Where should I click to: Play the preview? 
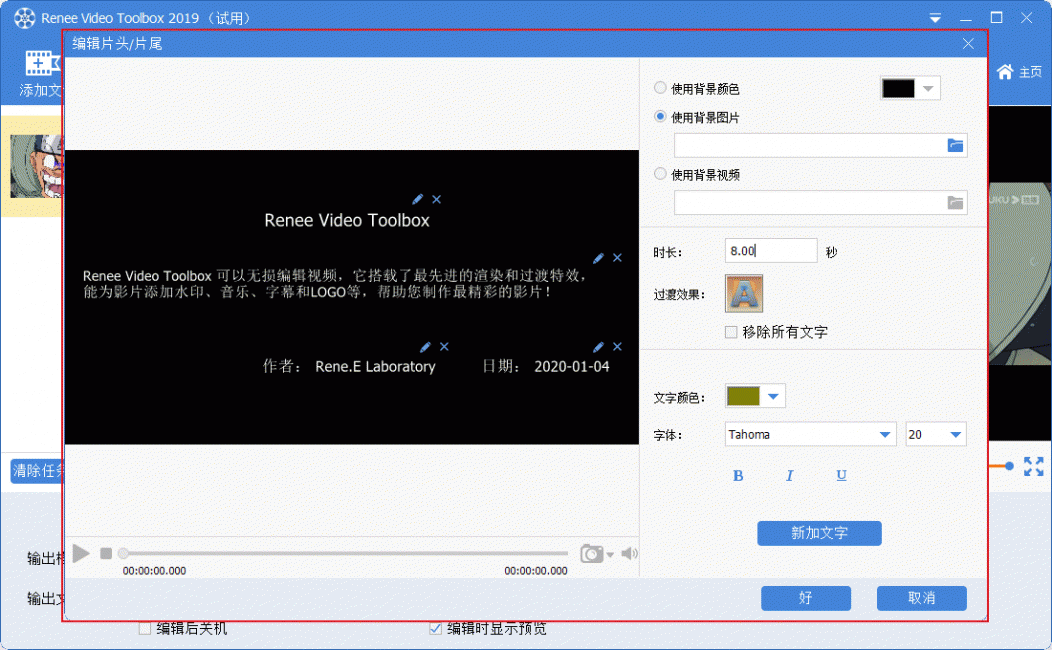81,553
